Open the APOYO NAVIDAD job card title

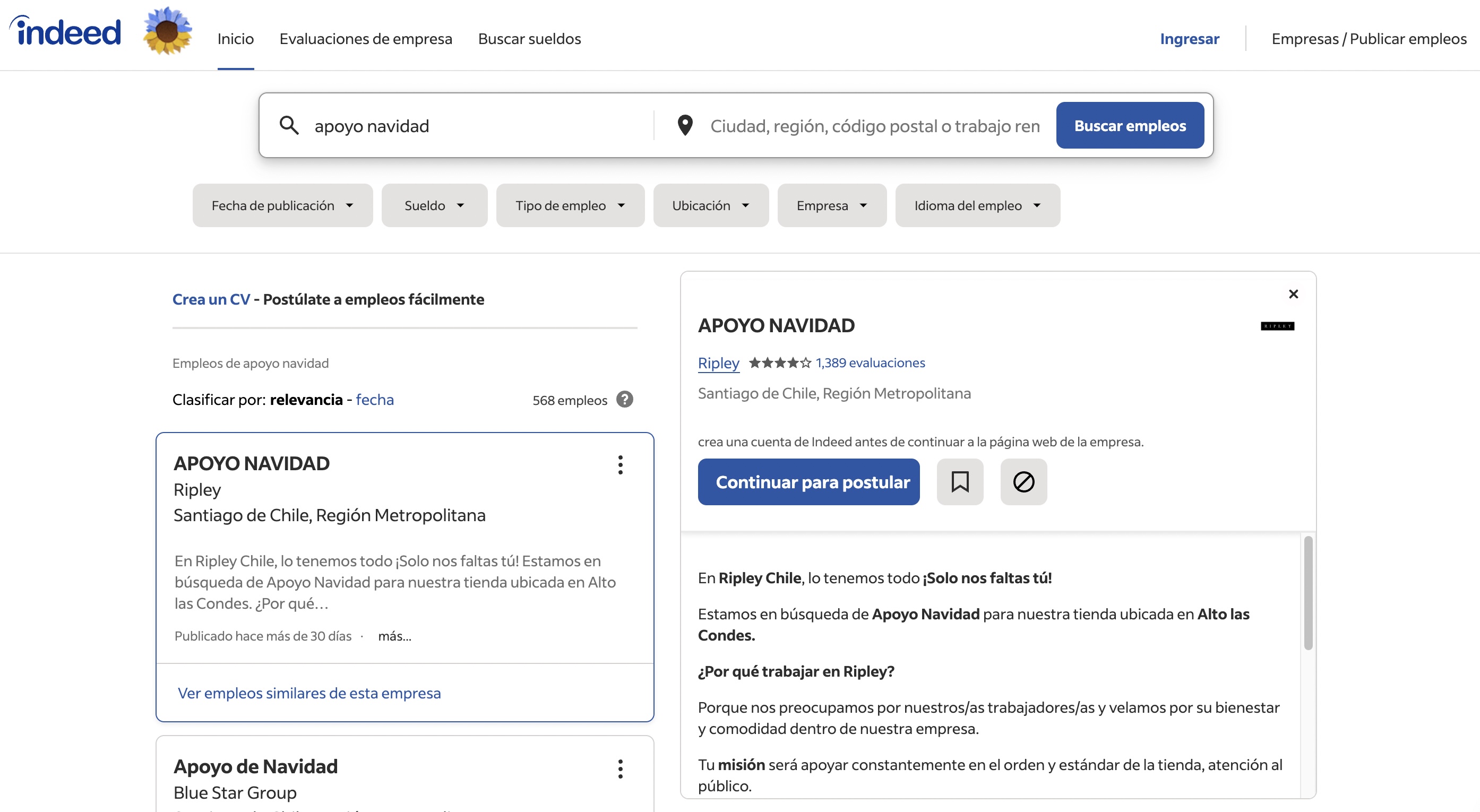251,463
